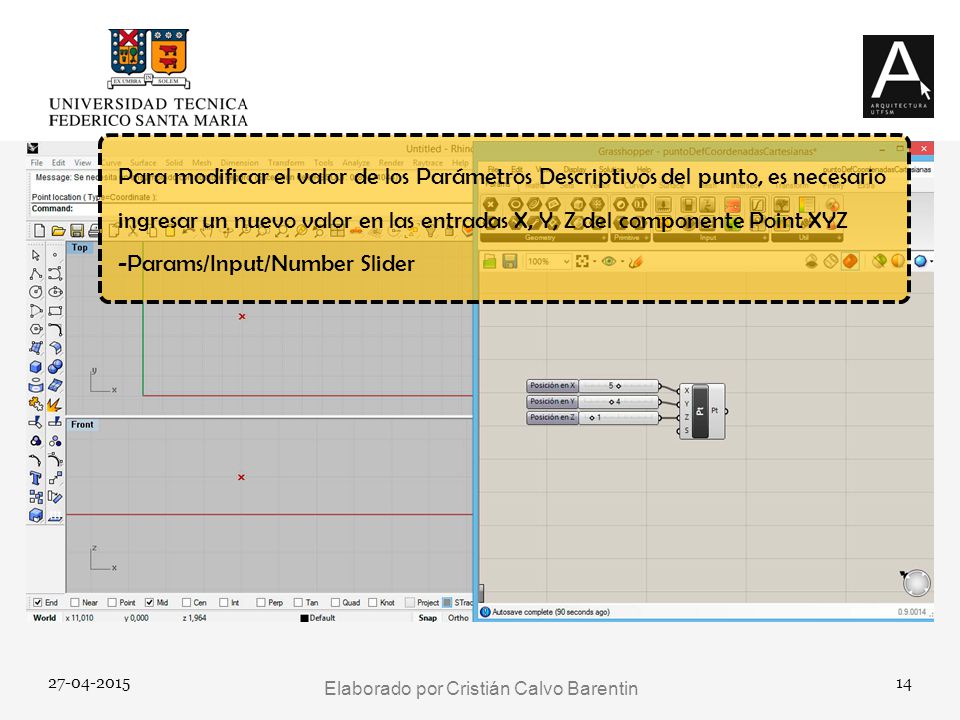Select the Trim tool icon

coord(36,422)
